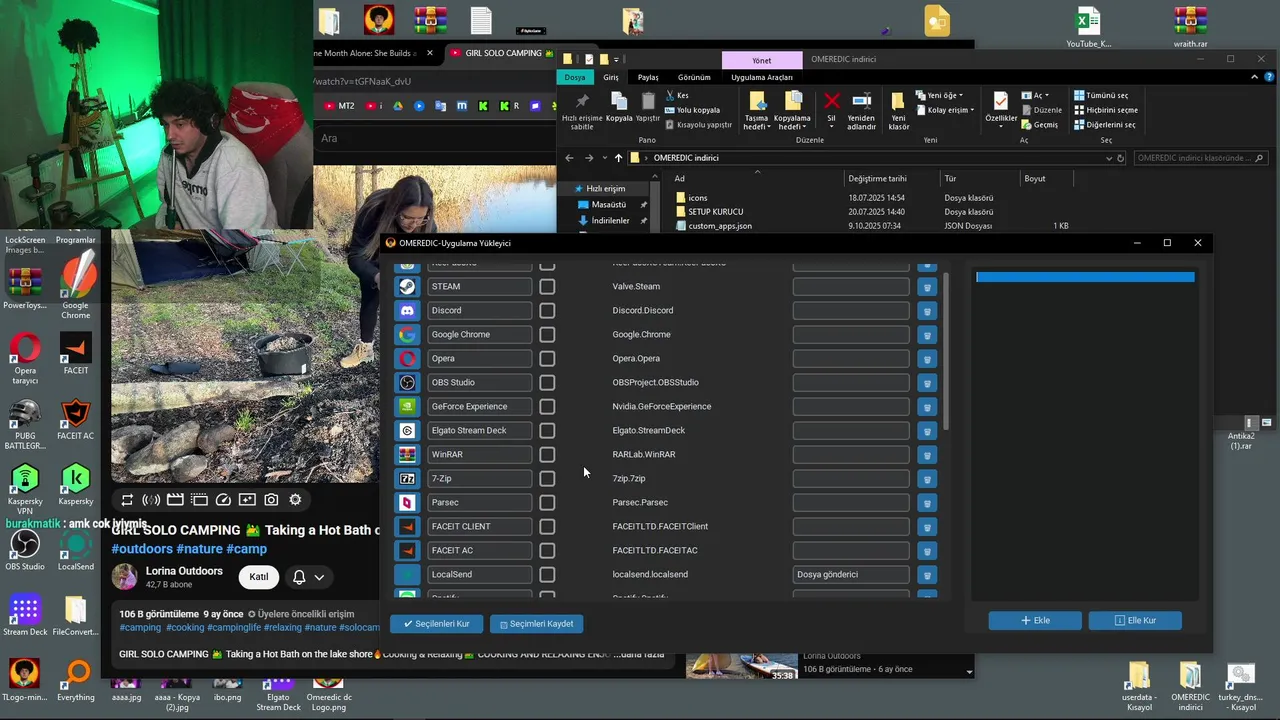Delete the WinRAR row with its trash icon
This screenshot has width=1280, height=720.
click(927, 454)
